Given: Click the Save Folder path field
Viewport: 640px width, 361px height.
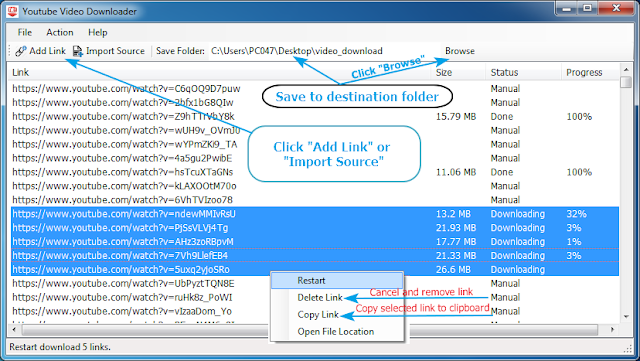Looking at the screenshot, I should (324, 51).
